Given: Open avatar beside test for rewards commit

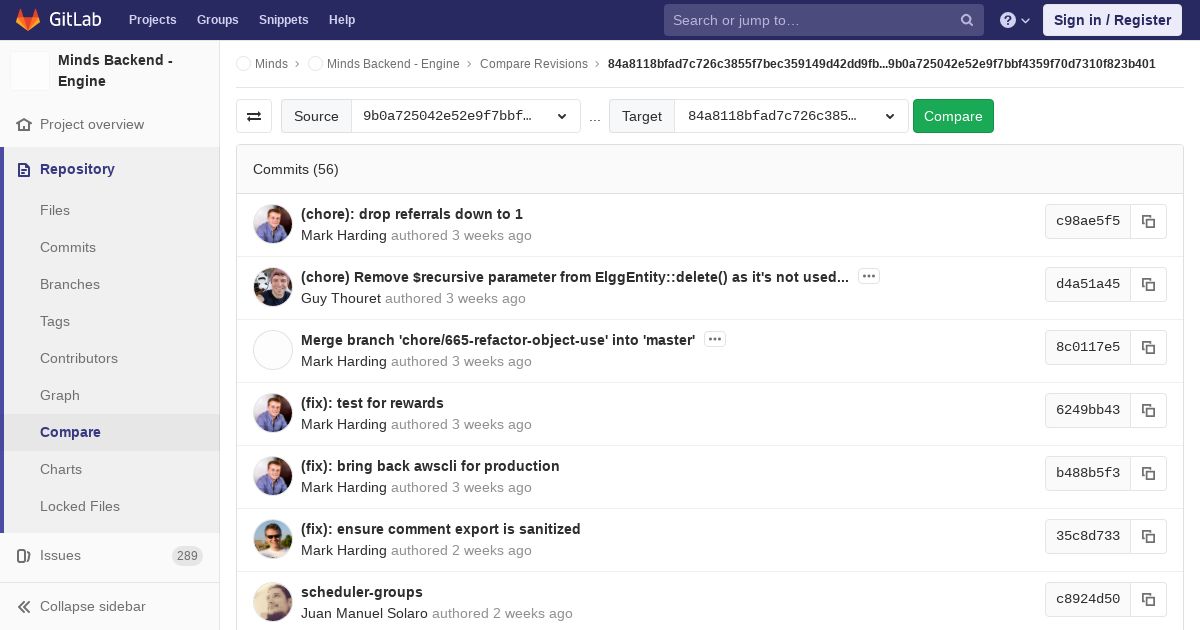Looking at the screenshot, I should coord(273,413).
